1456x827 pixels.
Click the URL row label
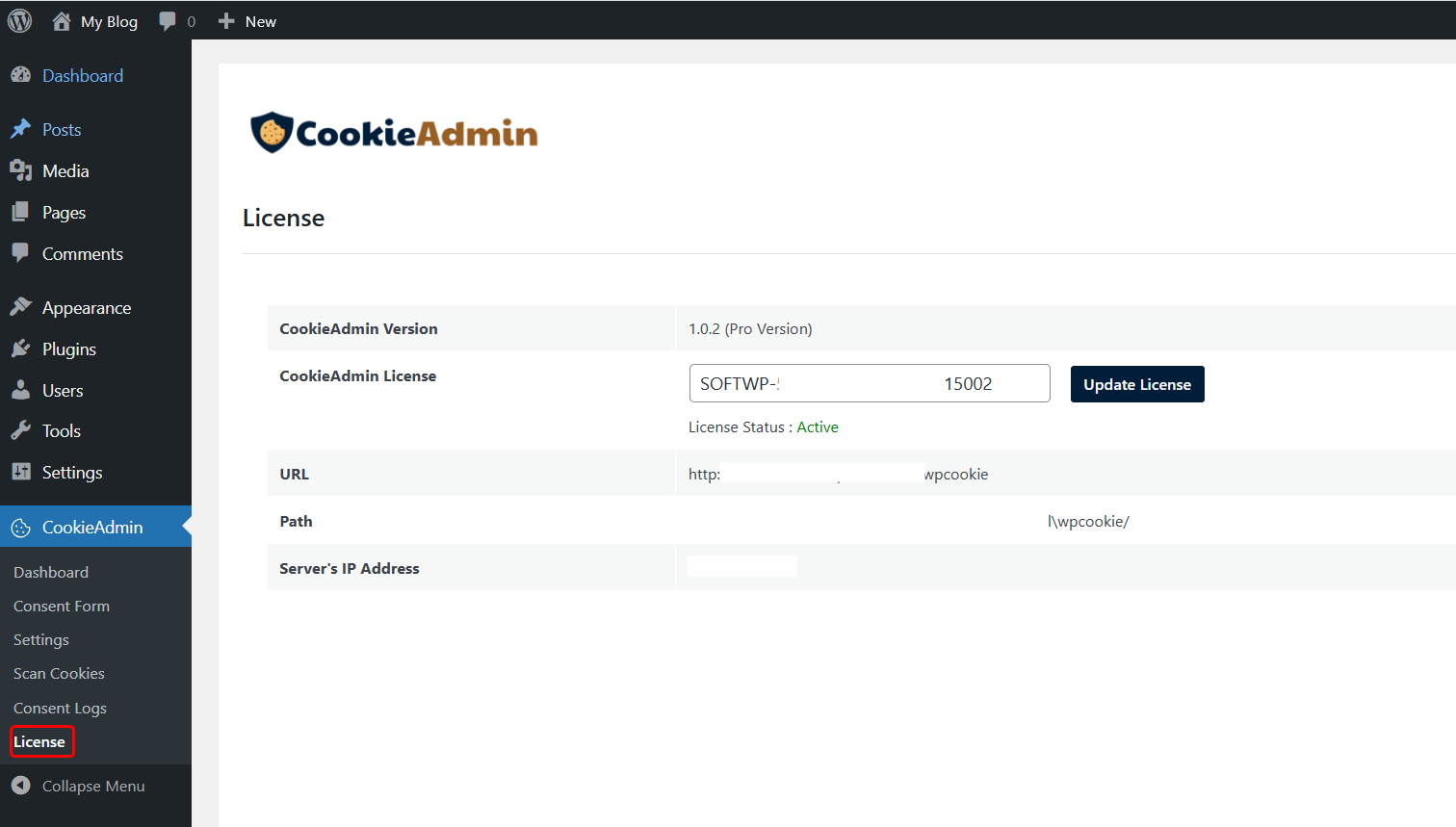tap(294, 474)
